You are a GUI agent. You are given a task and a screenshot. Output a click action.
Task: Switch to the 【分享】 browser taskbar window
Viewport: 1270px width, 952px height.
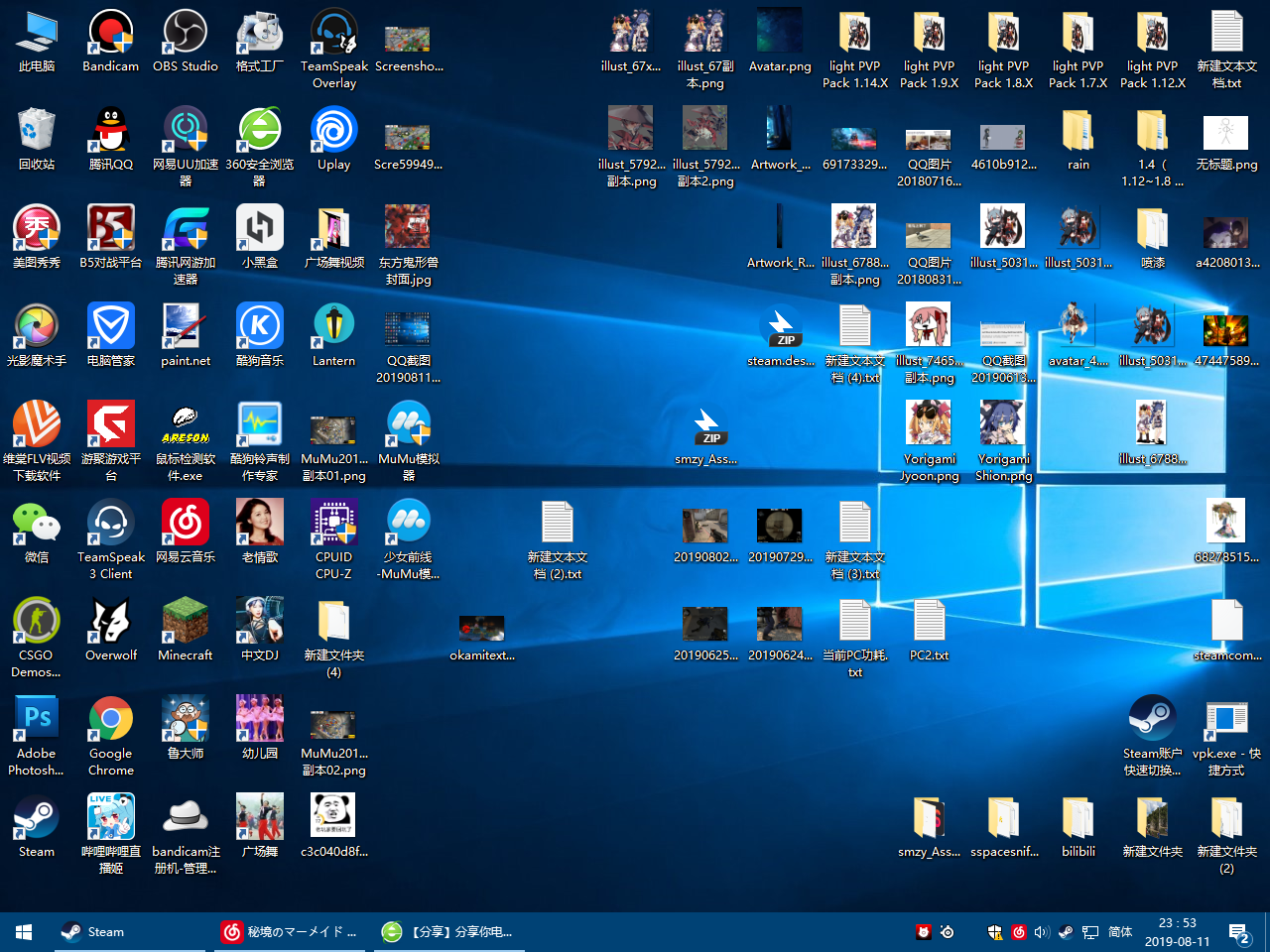[x=451, y=932]
